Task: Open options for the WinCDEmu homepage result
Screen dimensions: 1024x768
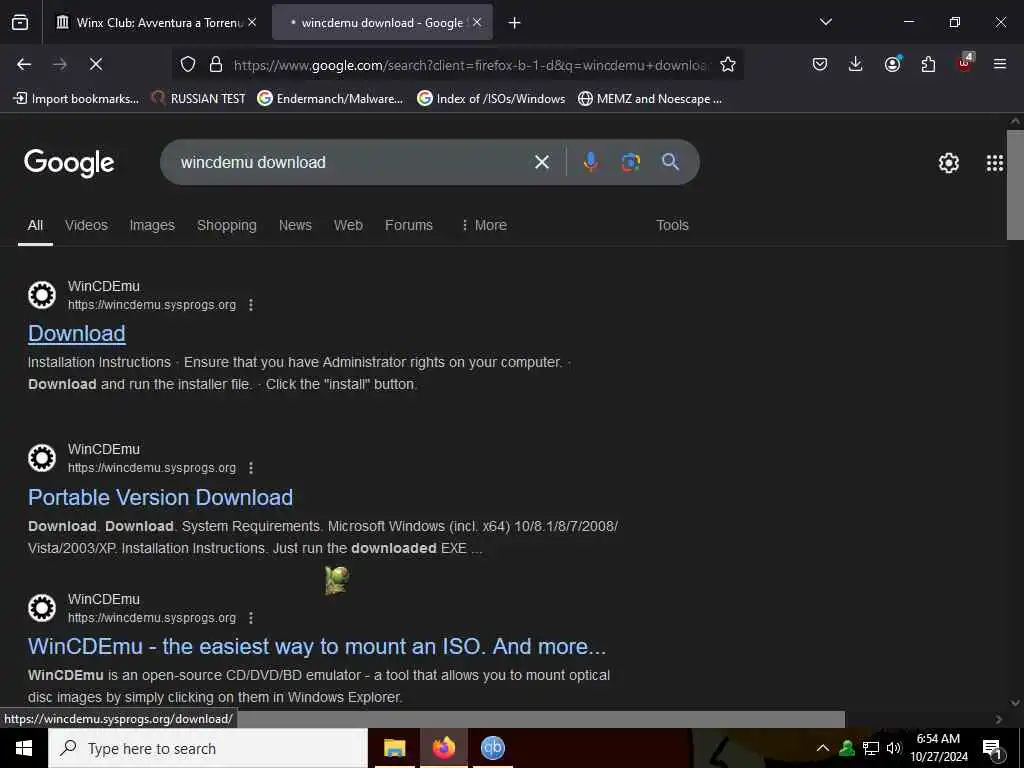Action: tap(251, 618)
